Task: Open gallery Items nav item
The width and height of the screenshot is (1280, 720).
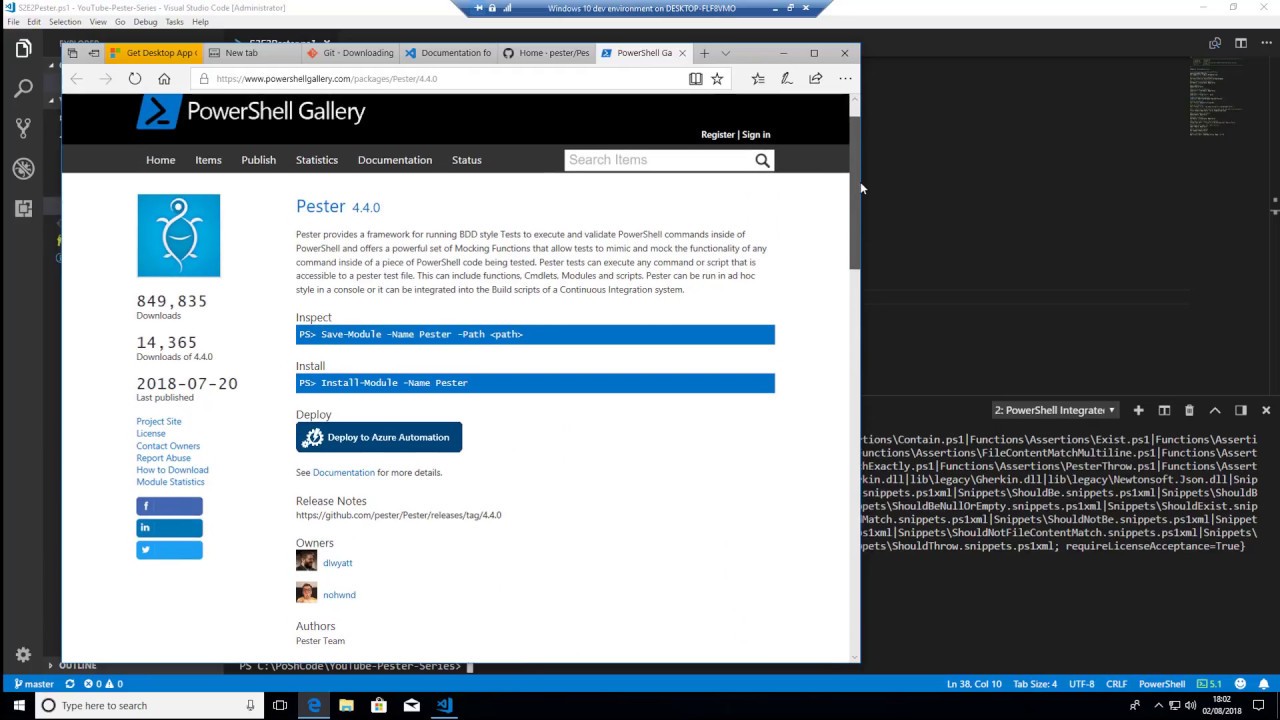Action: [208, 160]
